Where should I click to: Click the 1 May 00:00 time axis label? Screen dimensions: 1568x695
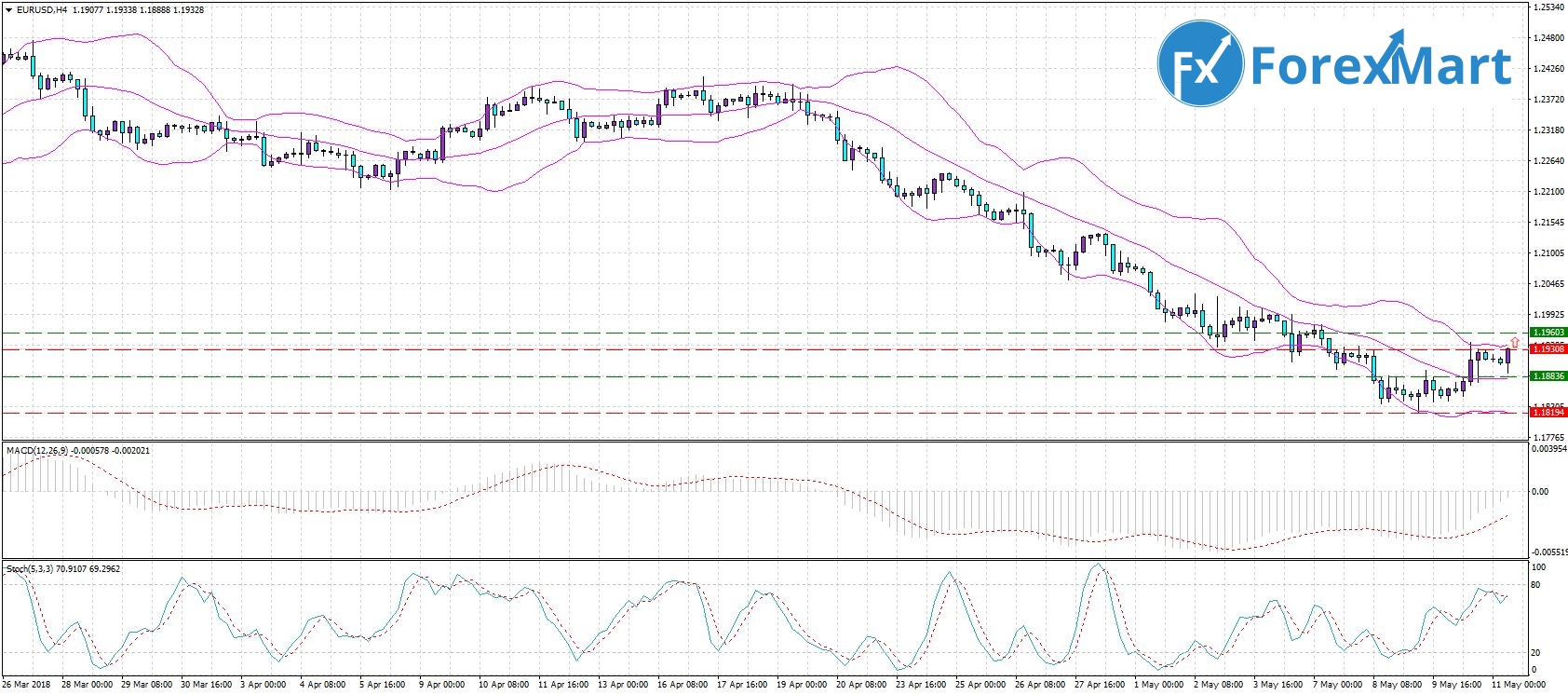[1158, 685]
